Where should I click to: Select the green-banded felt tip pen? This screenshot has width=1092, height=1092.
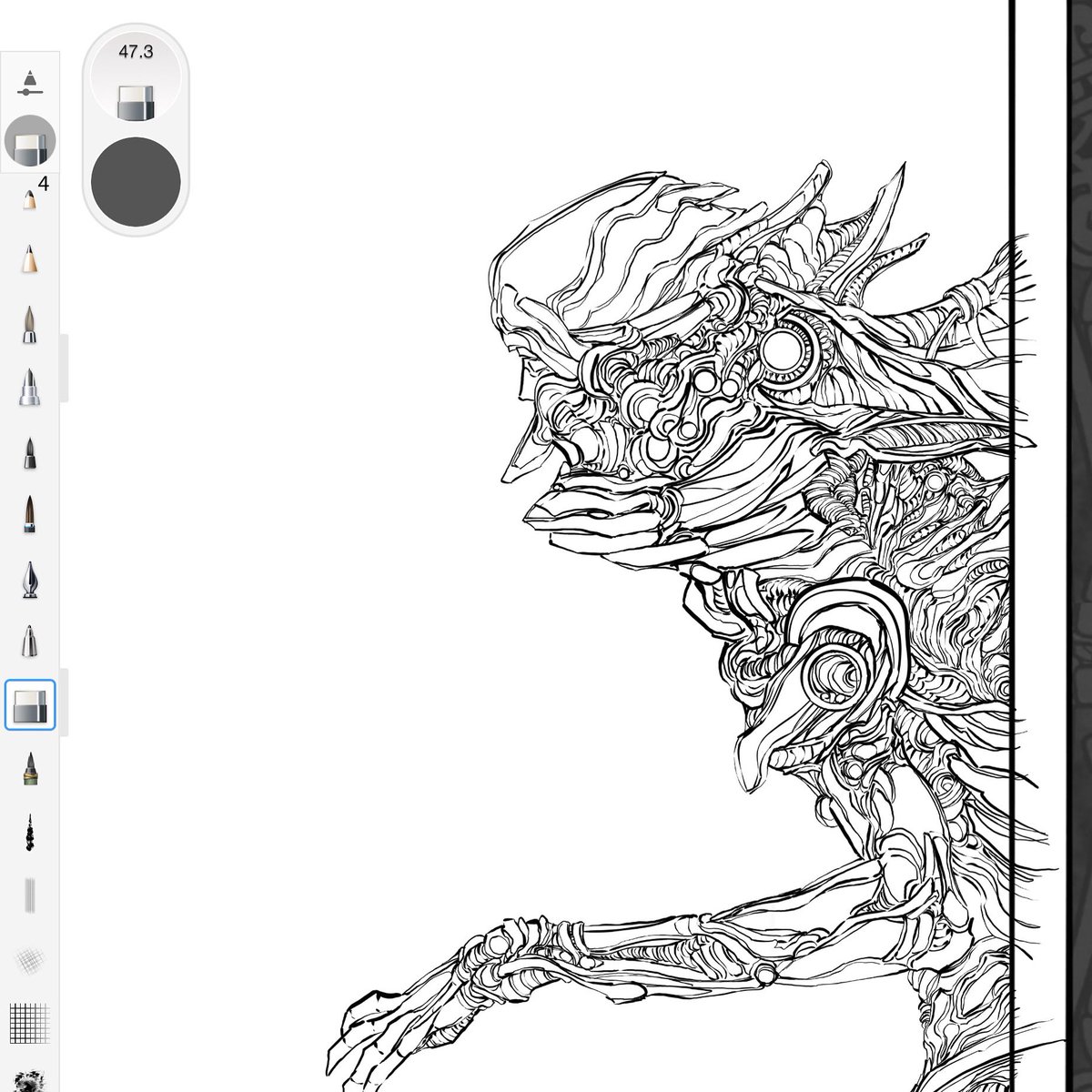point(30,768)
